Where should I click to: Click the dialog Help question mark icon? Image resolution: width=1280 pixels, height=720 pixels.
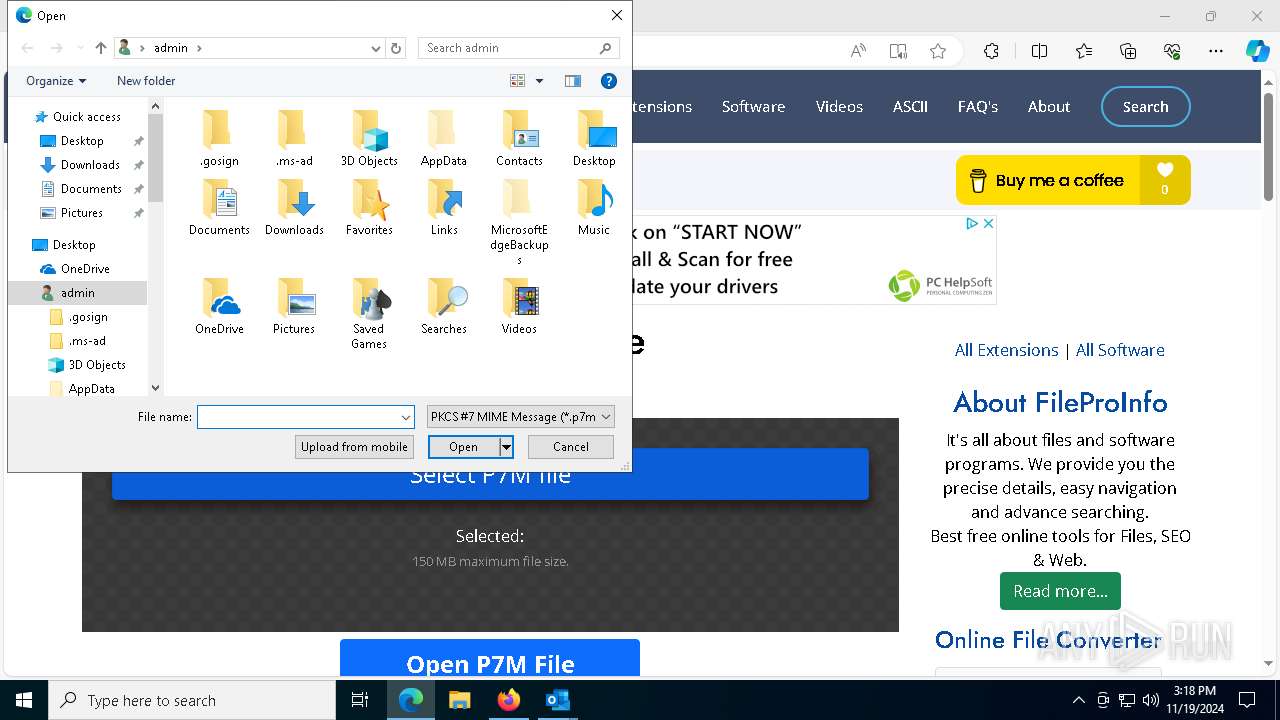coord(608,81)
